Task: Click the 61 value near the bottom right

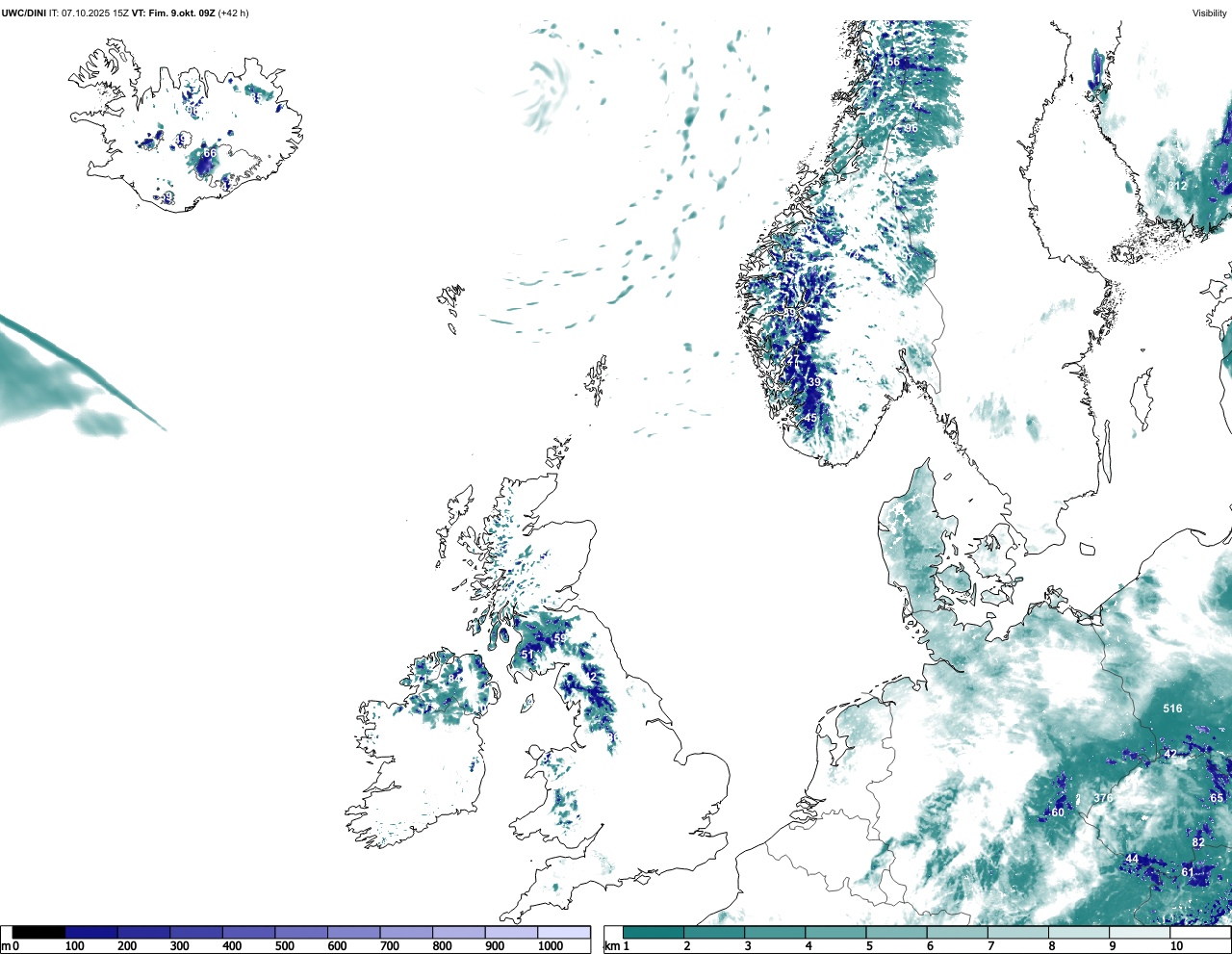Action: coord(1188,872)
